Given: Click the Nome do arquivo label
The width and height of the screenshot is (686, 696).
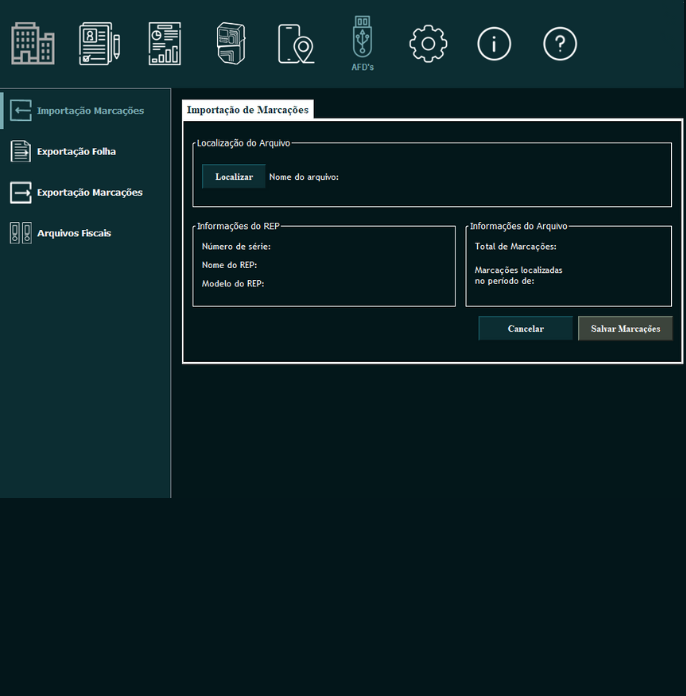Looking at the screenshot, I should click(304, 177).
